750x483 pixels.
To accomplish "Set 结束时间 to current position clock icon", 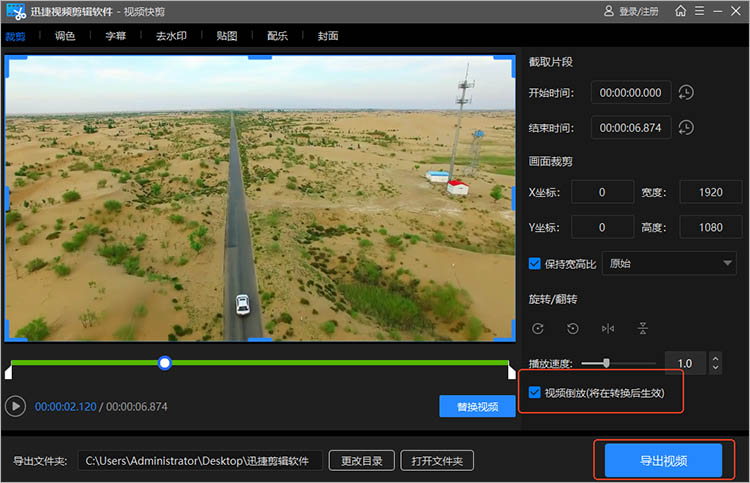I will [686, 128].
